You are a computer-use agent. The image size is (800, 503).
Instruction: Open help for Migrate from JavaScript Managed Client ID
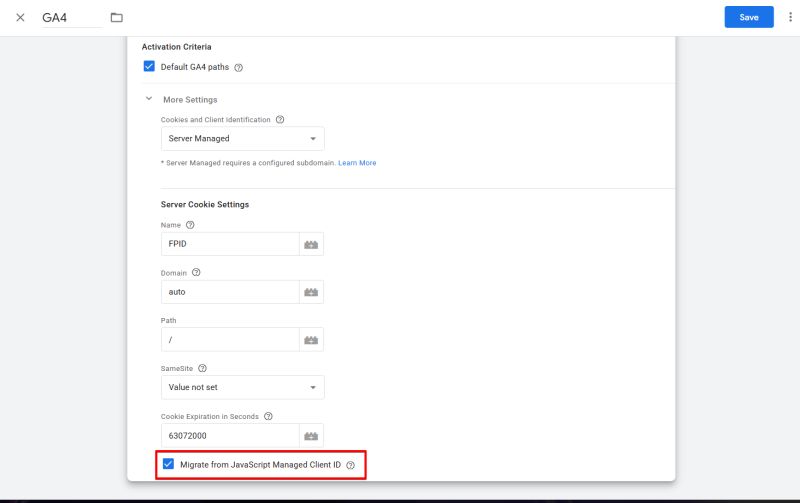tap(350, 465)
